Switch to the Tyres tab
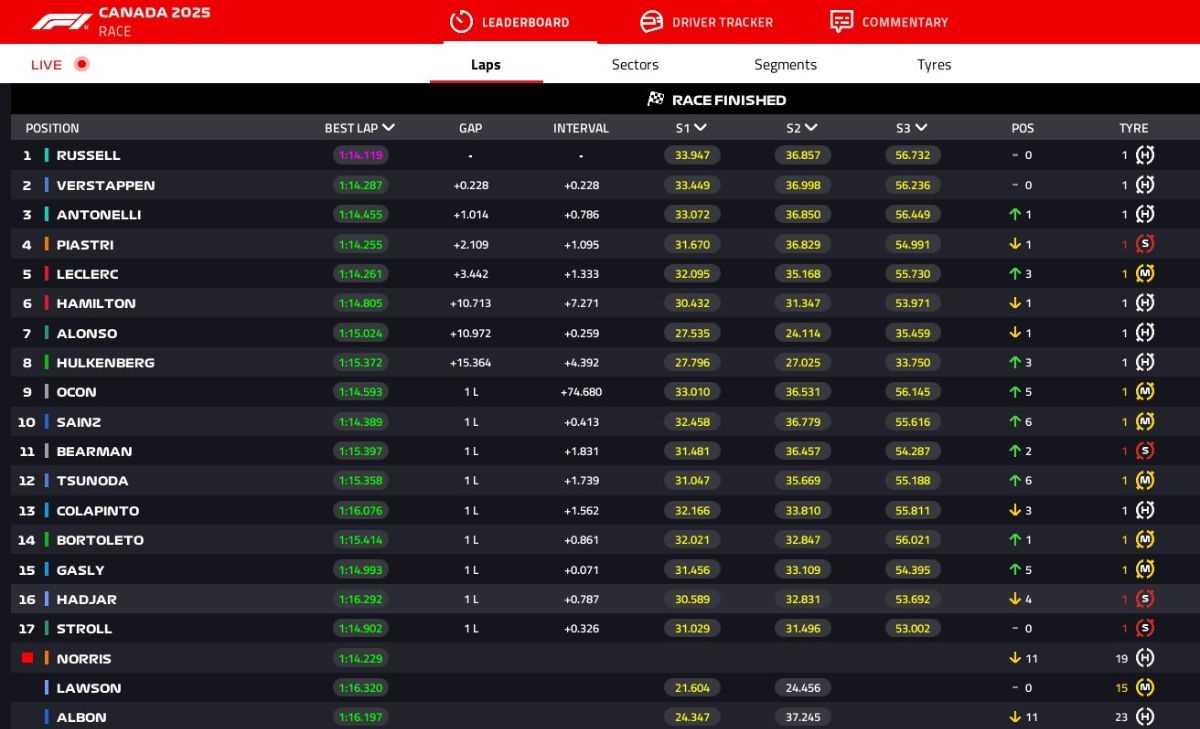The image size is (1200, 729). click(x=934, y=65)
